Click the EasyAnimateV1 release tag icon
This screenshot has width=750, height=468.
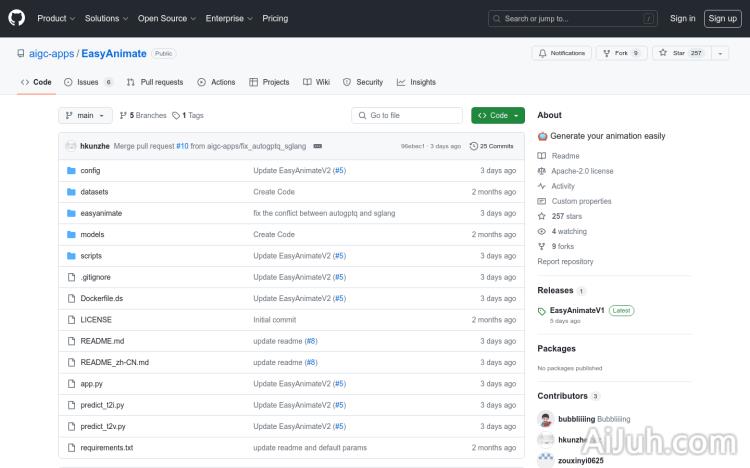click(542, 311)
